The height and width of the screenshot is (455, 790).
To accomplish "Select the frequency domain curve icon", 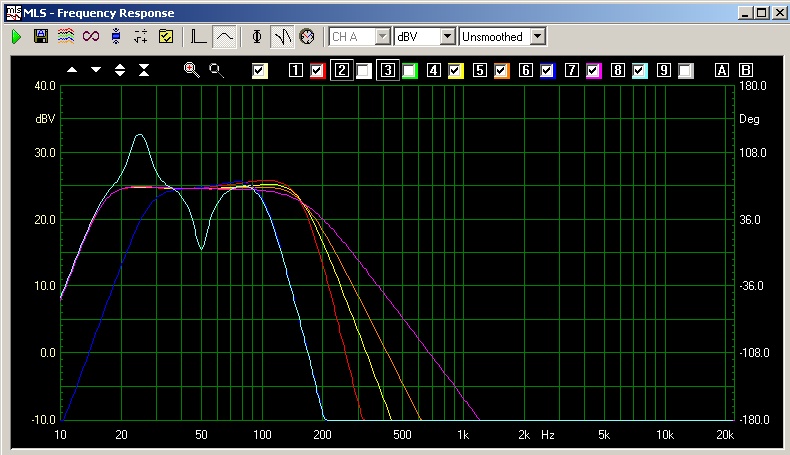I will tap(225, 36).
